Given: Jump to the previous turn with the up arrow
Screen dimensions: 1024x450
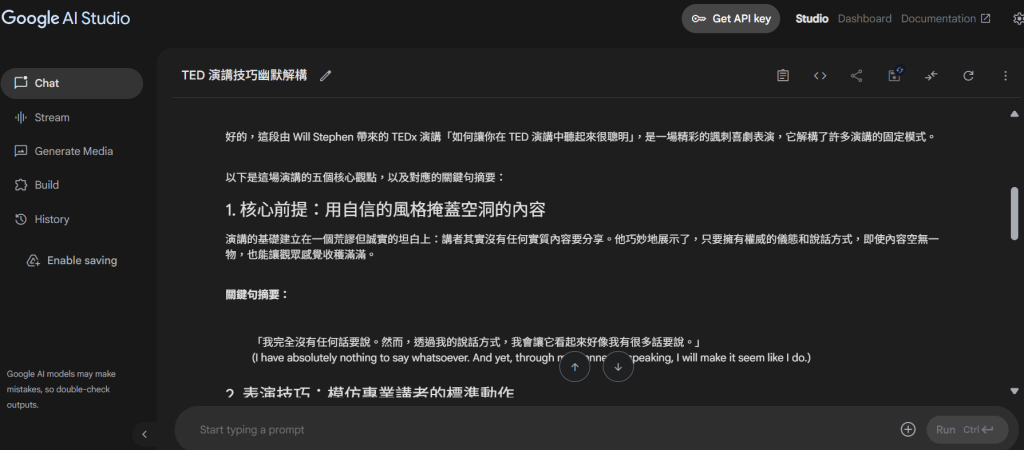Looking at the screenshot, I should click(575, 367).
